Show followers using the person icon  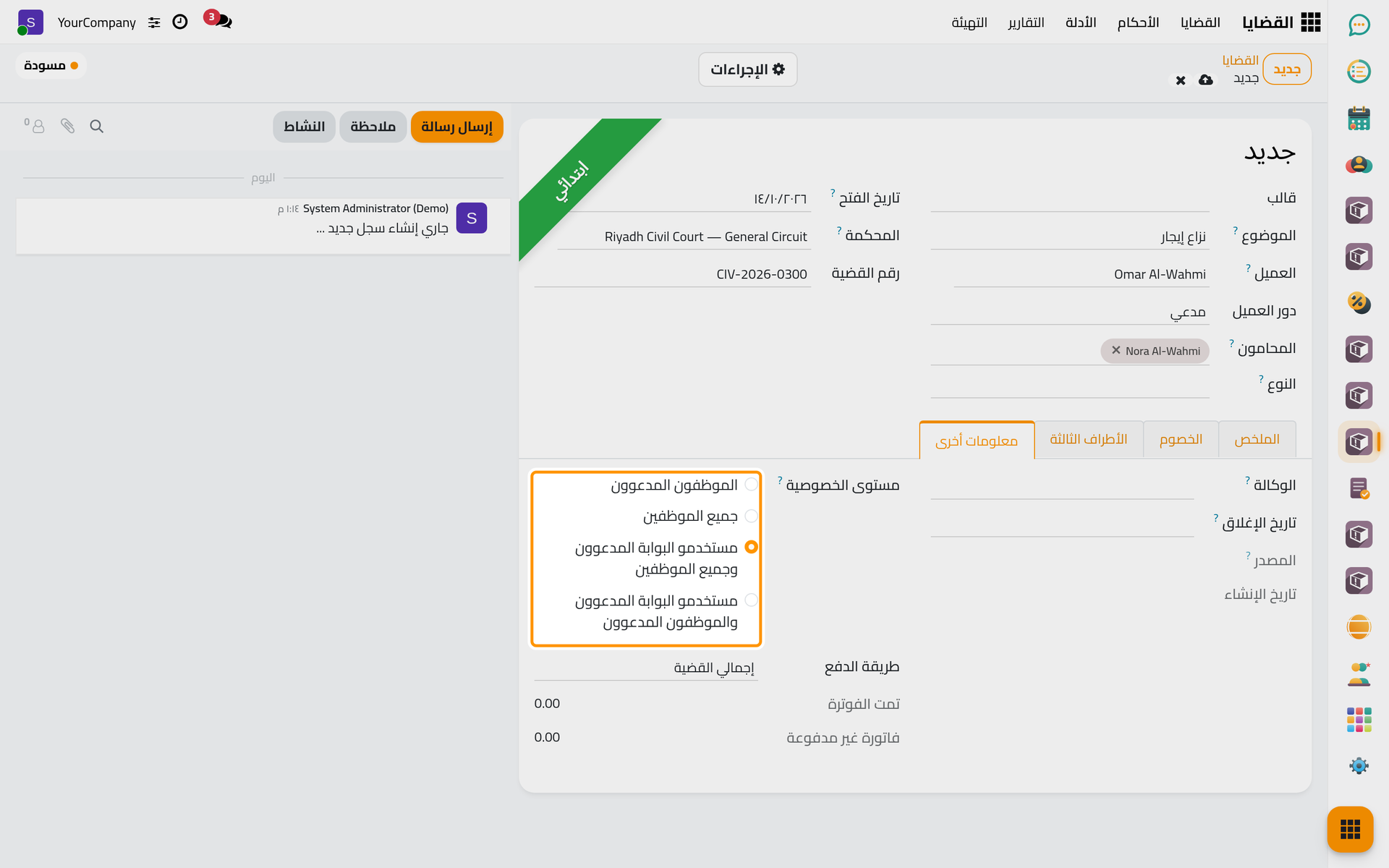(x=35, y=126)
